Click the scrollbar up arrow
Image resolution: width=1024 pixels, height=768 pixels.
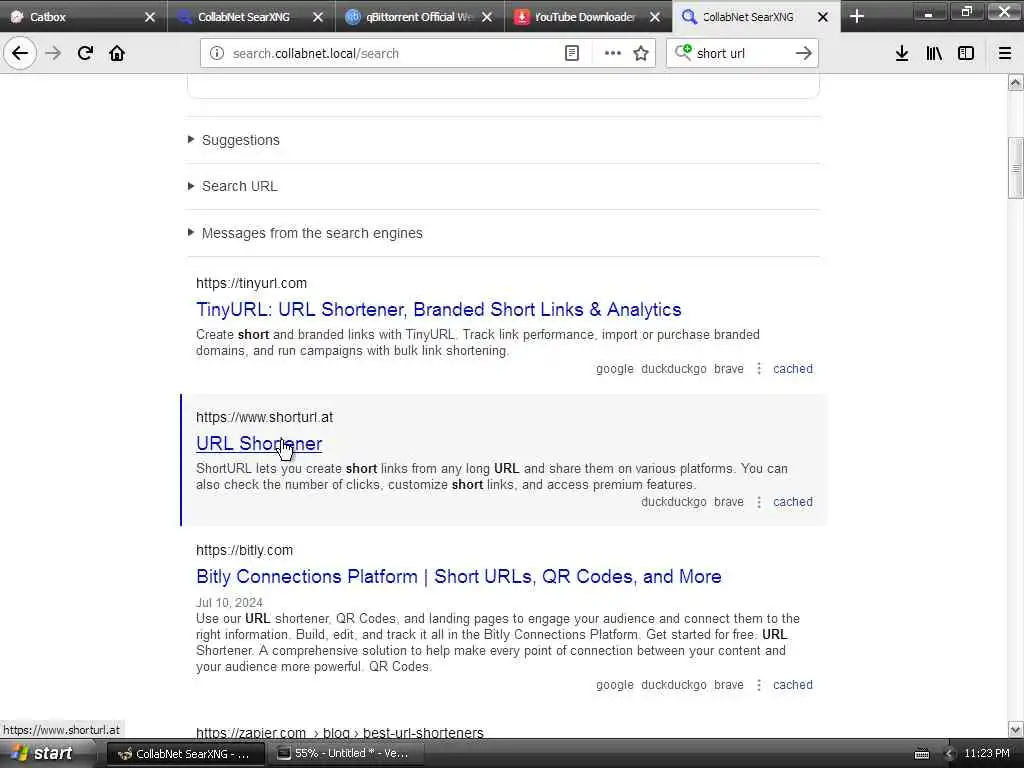1016,82
